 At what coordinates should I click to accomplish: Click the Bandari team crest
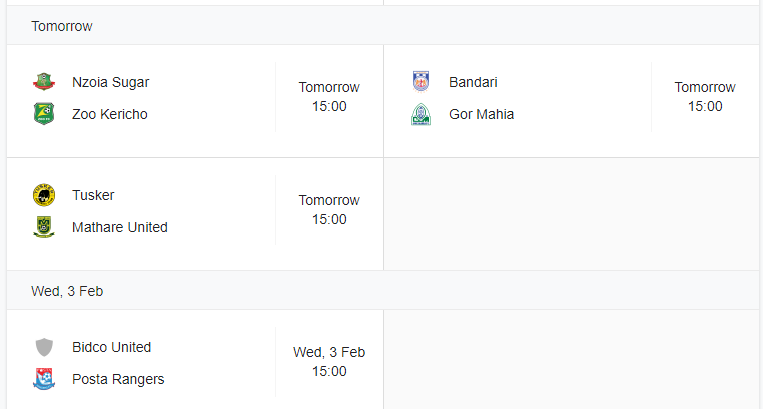point(421,82)
